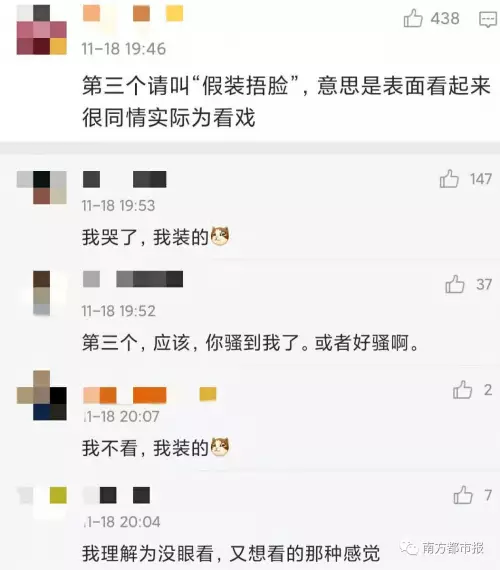Tap cat emoji after 我不看，我装的
Image resolution: width=500 pixels, height=570 pixels.
pyautogui.click(x=220, y=447)
